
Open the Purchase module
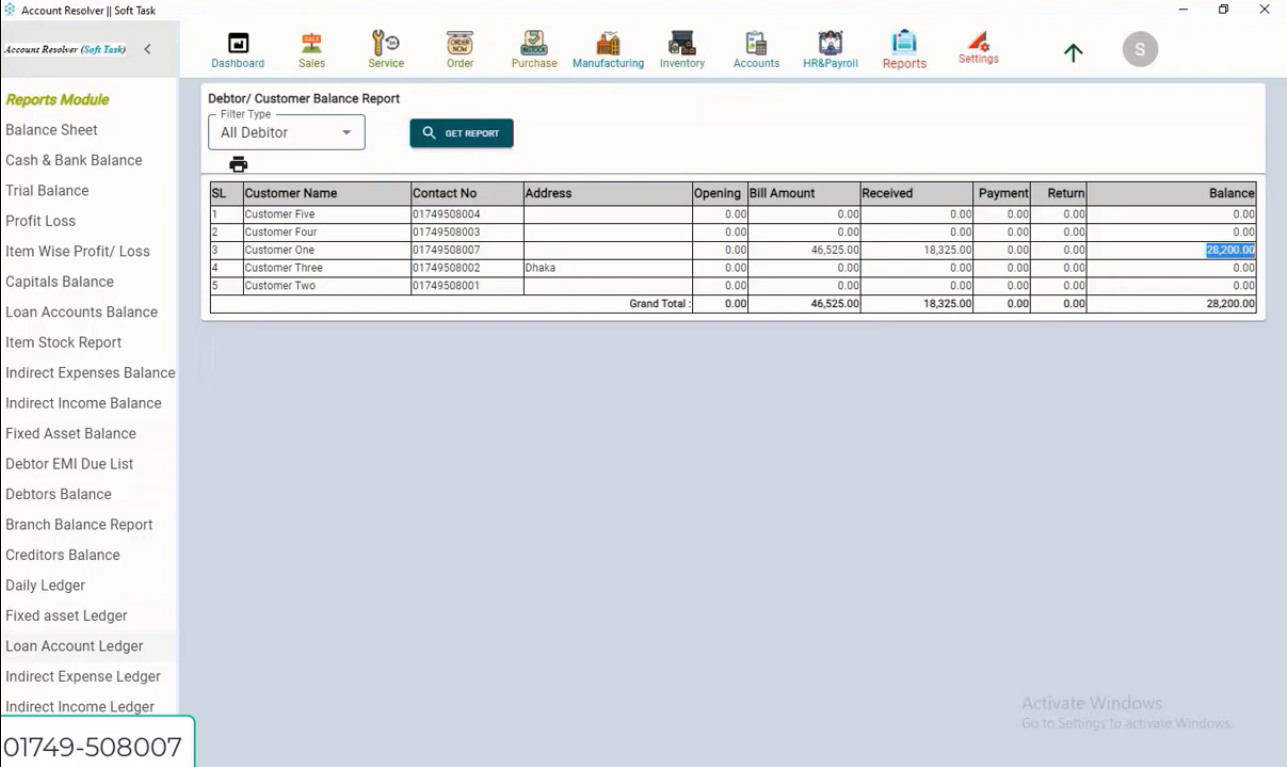(x=533, y=48)
